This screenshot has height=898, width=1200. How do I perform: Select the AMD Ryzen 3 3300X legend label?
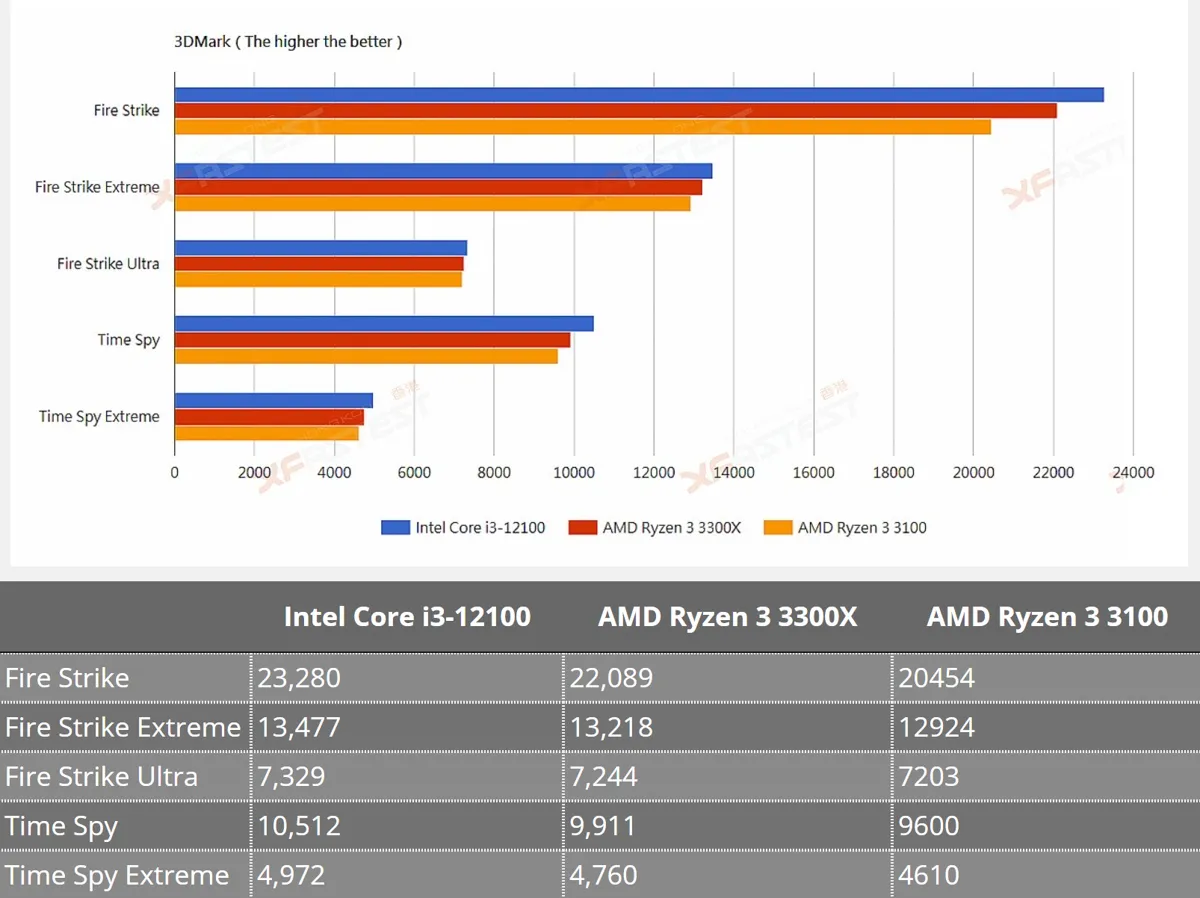pyautogui.click(x=671, y=527)
